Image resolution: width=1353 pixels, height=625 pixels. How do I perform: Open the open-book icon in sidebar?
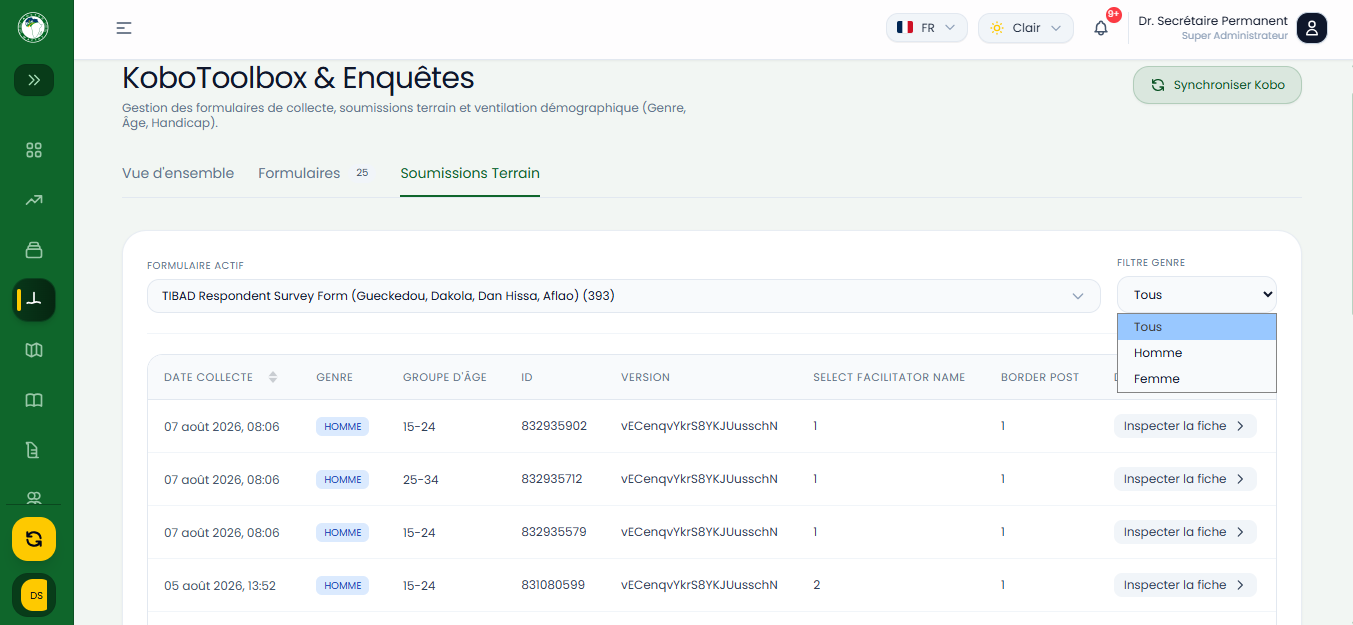(34, 400)
